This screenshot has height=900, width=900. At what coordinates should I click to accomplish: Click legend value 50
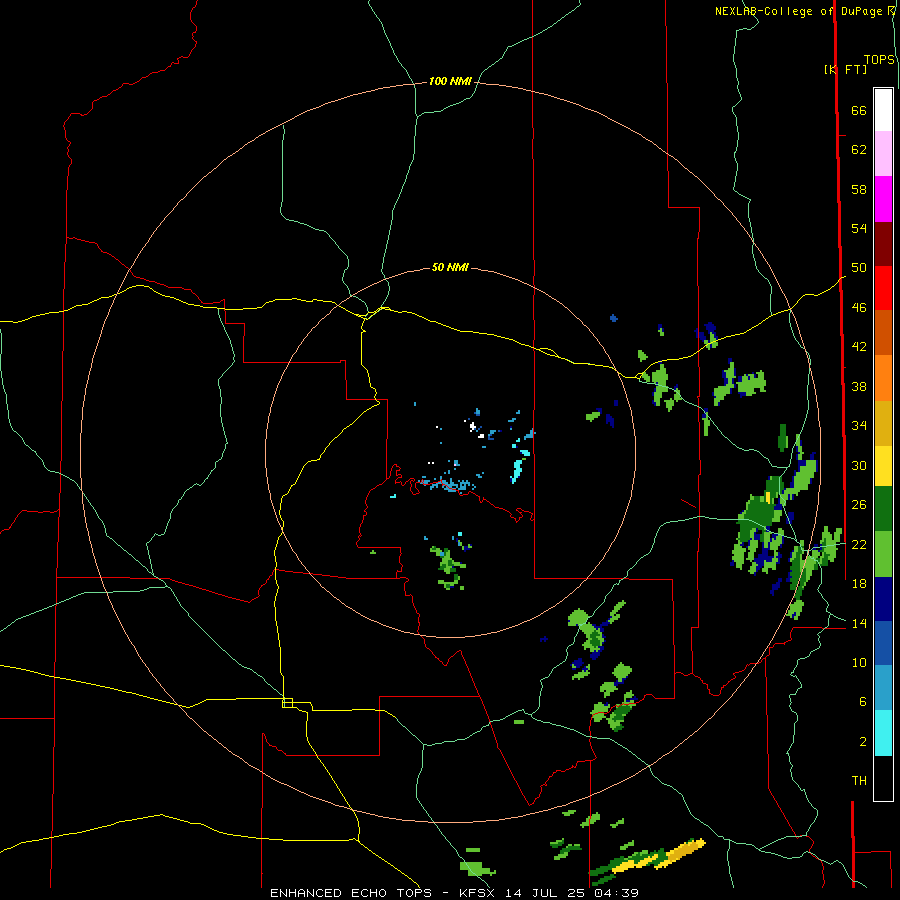coord(859,267)
